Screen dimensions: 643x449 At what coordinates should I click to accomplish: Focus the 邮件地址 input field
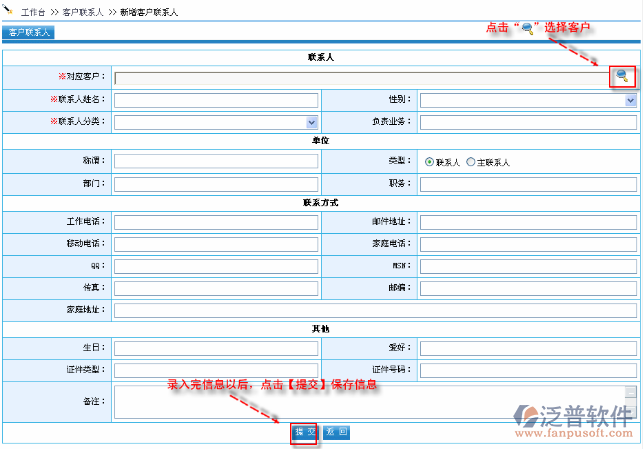click(528, 222)
